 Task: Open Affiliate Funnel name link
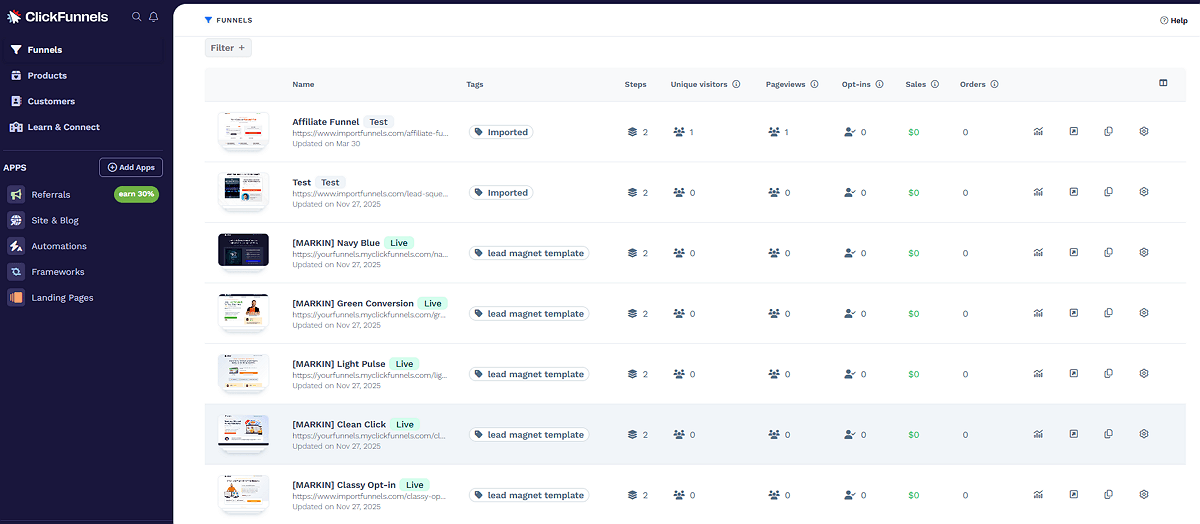[x=326, y=122]
